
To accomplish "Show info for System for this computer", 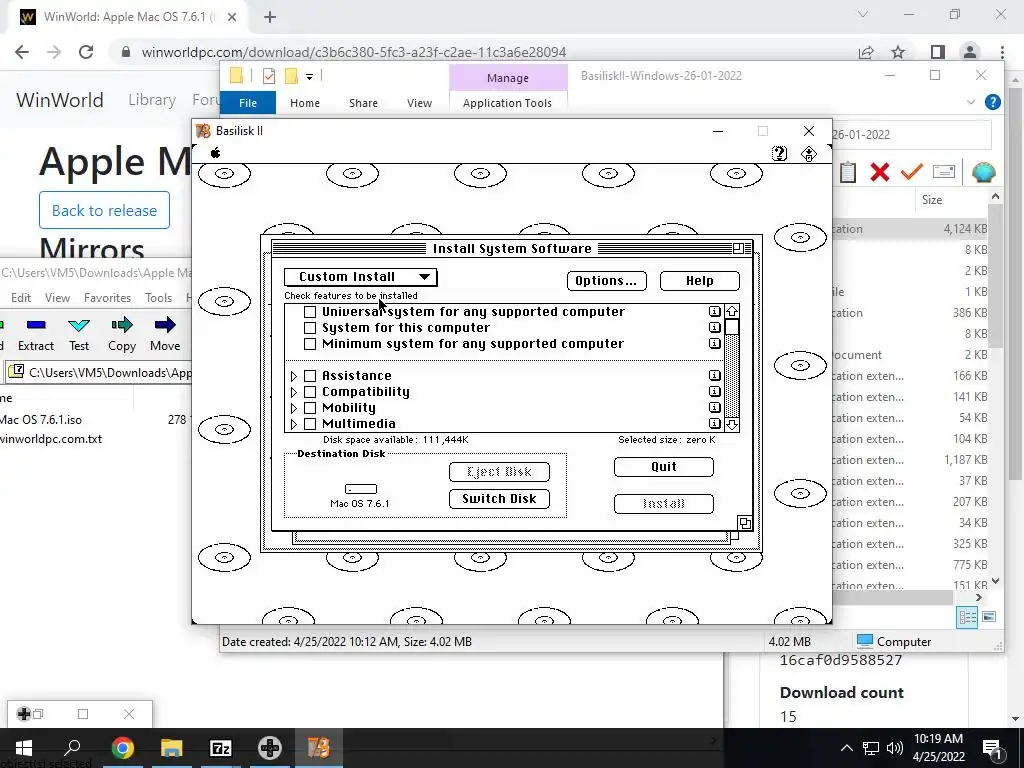I will (714, 327).
